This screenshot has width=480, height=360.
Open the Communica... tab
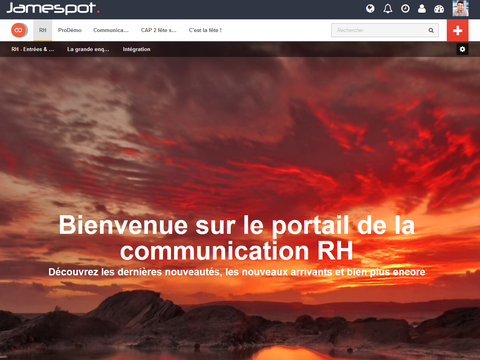111,30
